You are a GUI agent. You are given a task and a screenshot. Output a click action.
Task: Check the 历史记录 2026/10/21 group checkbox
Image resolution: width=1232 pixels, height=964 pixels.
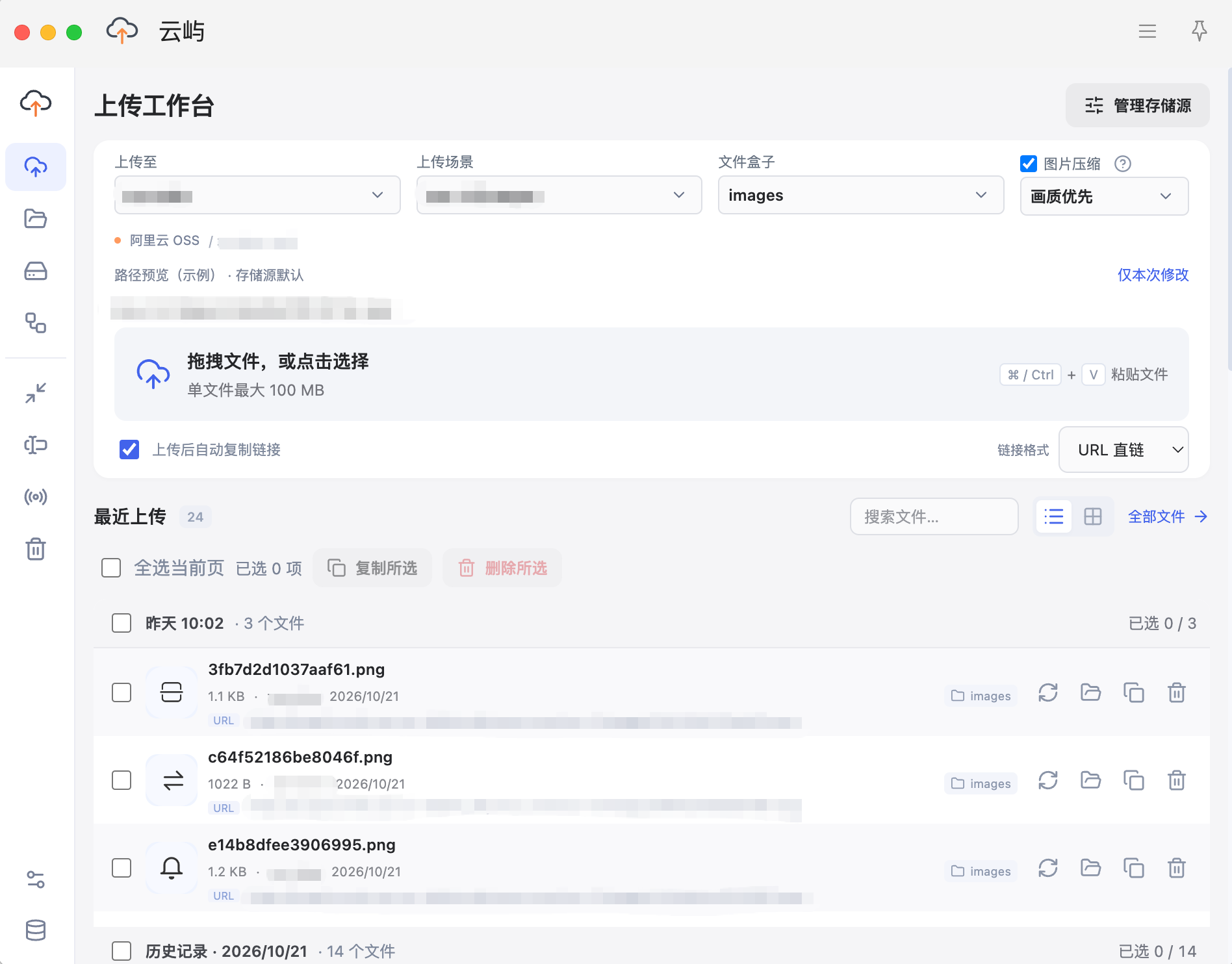[x=122, y=951]
